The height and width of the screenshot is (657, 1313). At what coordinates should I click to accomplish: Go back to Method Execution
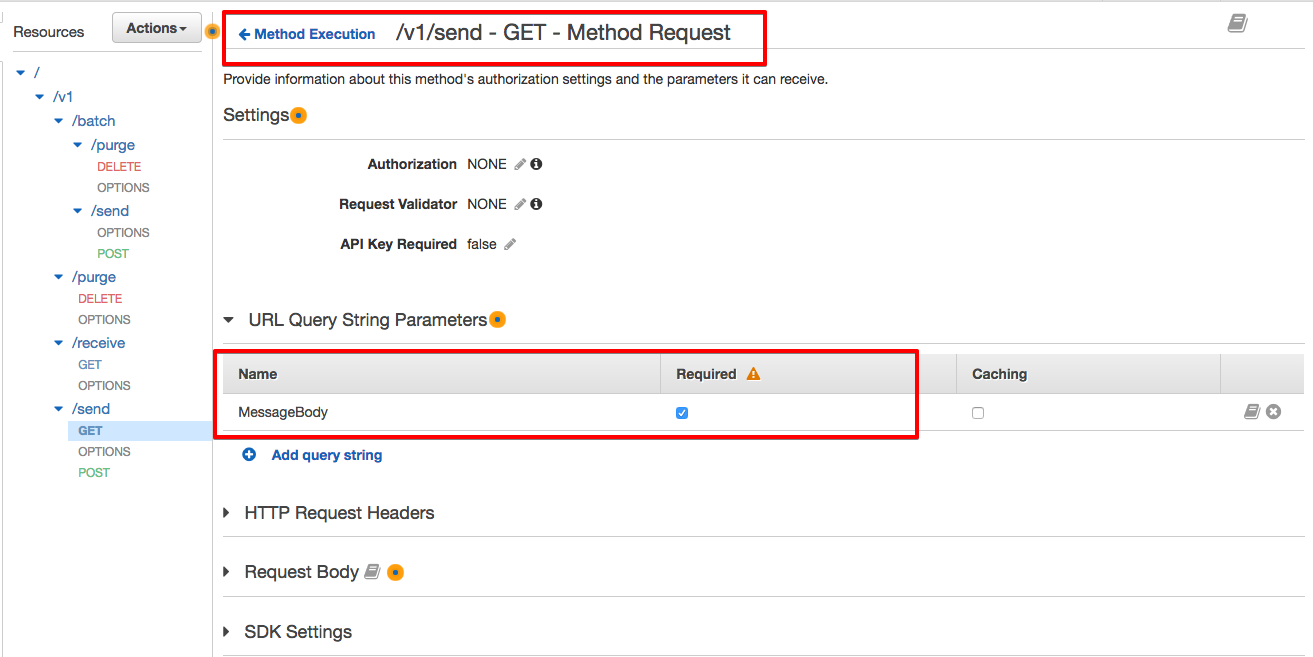[x=308, y=34]
